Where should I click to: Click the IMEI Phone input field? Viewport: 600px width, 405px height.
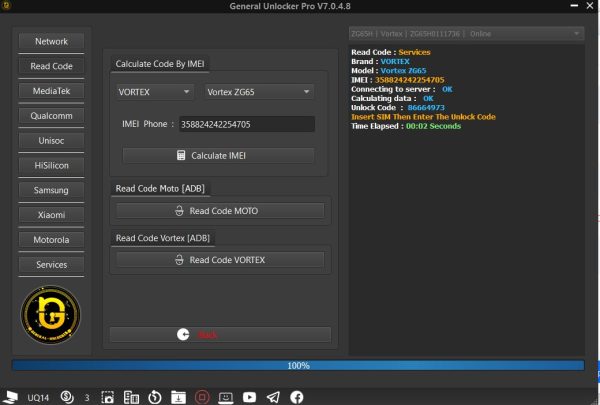pyautogui.click(x=247, y=124)
